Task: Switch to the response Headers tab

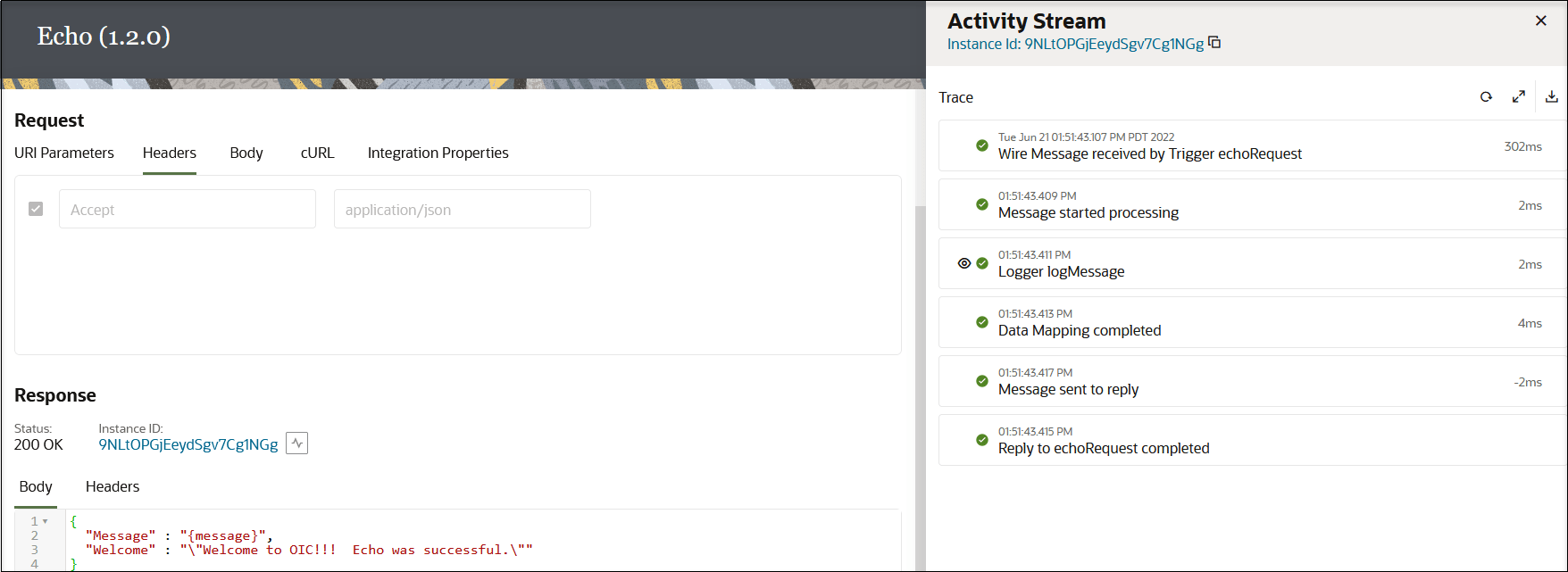Action: 113,486
